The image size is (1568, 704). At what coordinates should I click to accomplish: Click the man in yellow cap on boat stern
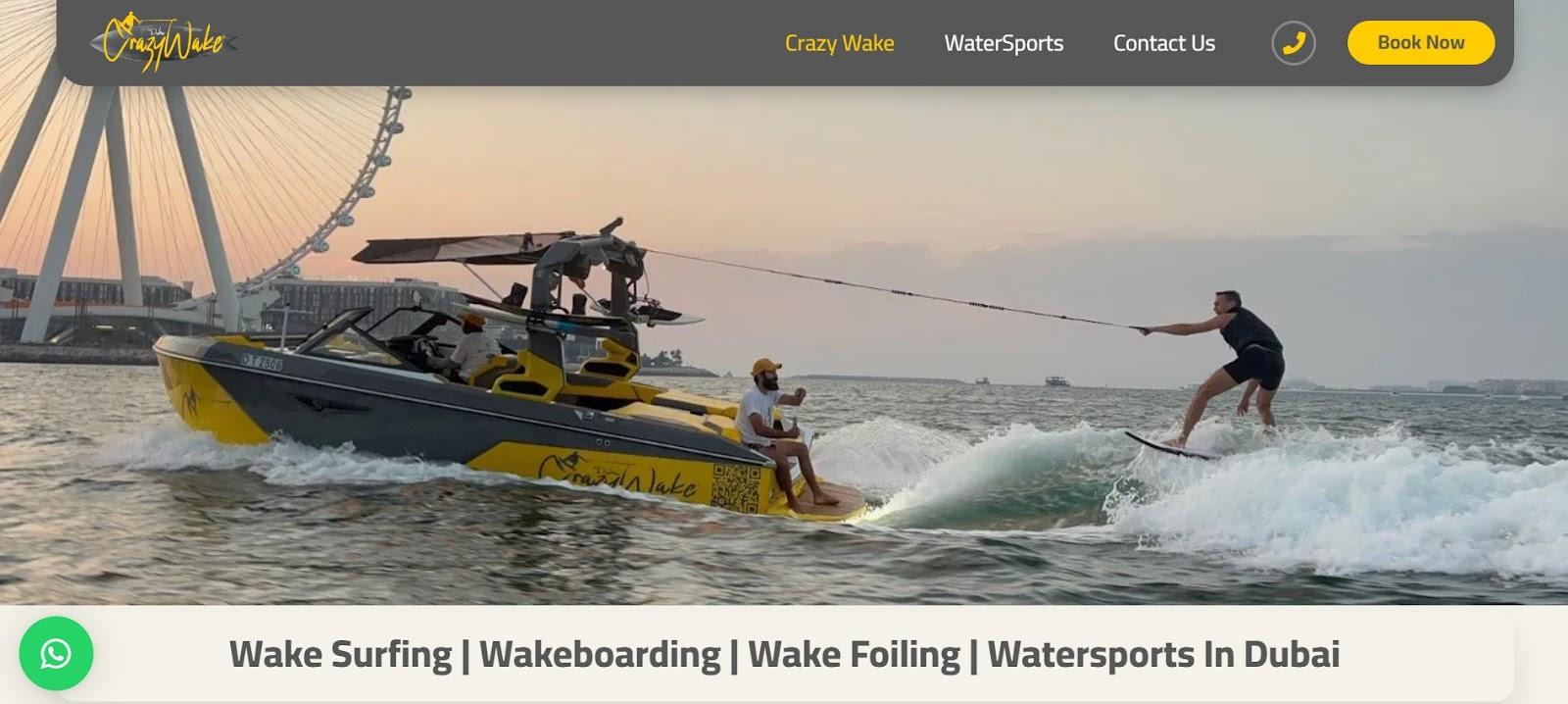(774, 431)
